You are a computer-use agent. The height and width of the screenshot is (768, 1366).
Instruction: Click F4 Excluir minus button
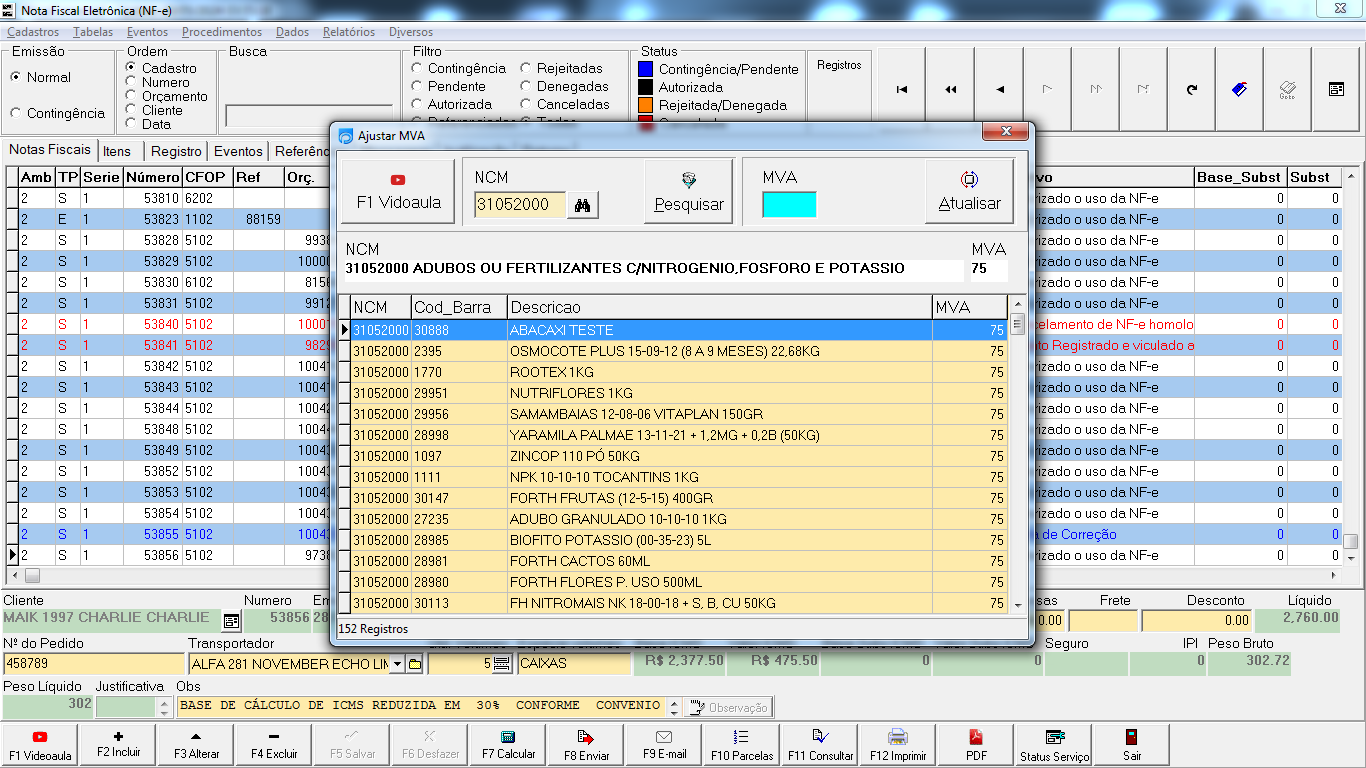click(274, 746)
